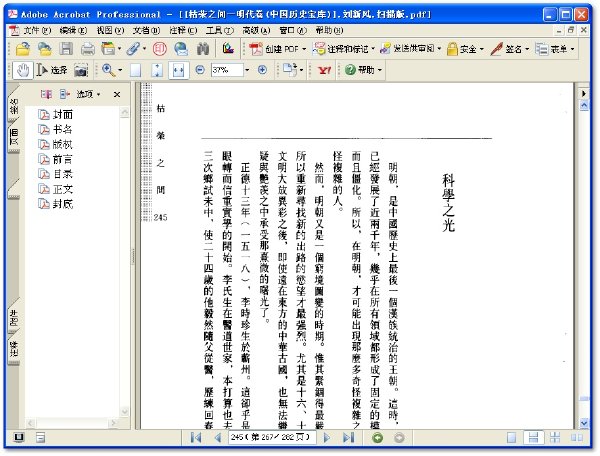Select the Zoom In magnifier tool
The height and width of the screenshot is (456, 600).
[108, 70]
